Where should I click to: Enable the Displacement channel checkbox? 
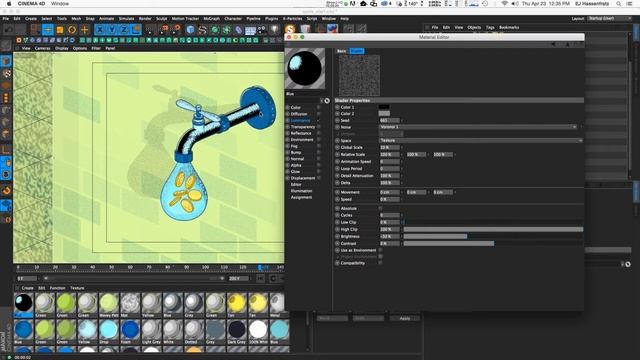319,178
